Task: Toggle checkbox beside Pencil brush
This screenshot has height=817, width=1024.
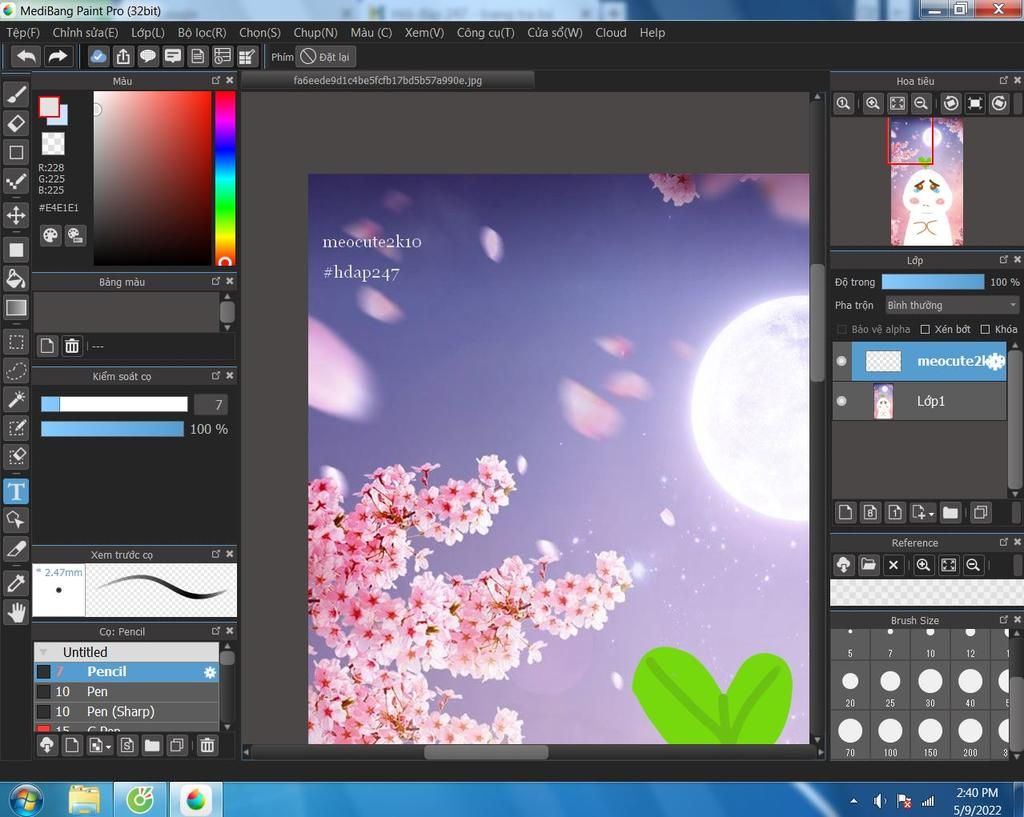Action: pyautogui.click(x=43, y=672)
